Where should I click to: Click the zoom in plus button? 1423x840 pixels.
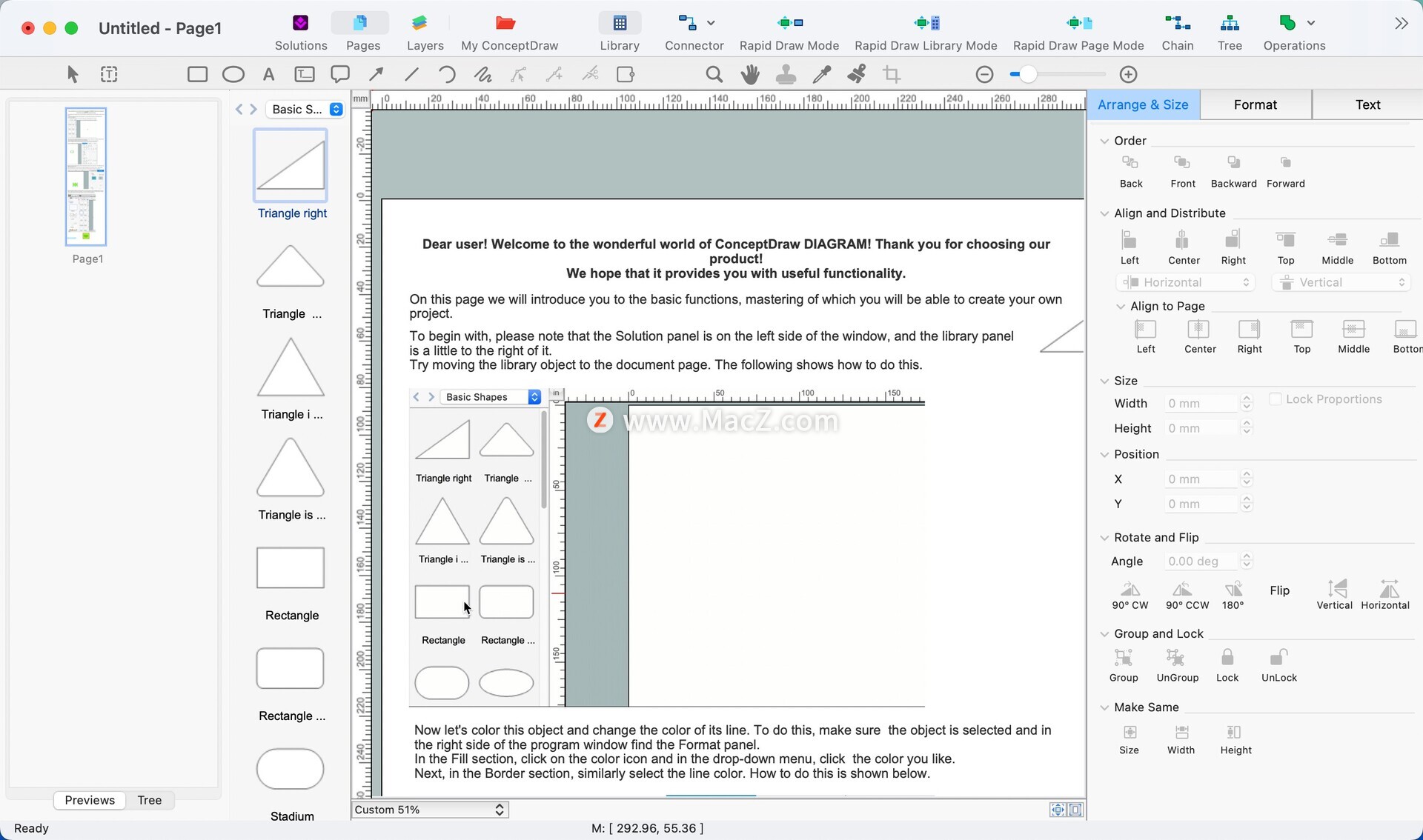(1128, 74)
